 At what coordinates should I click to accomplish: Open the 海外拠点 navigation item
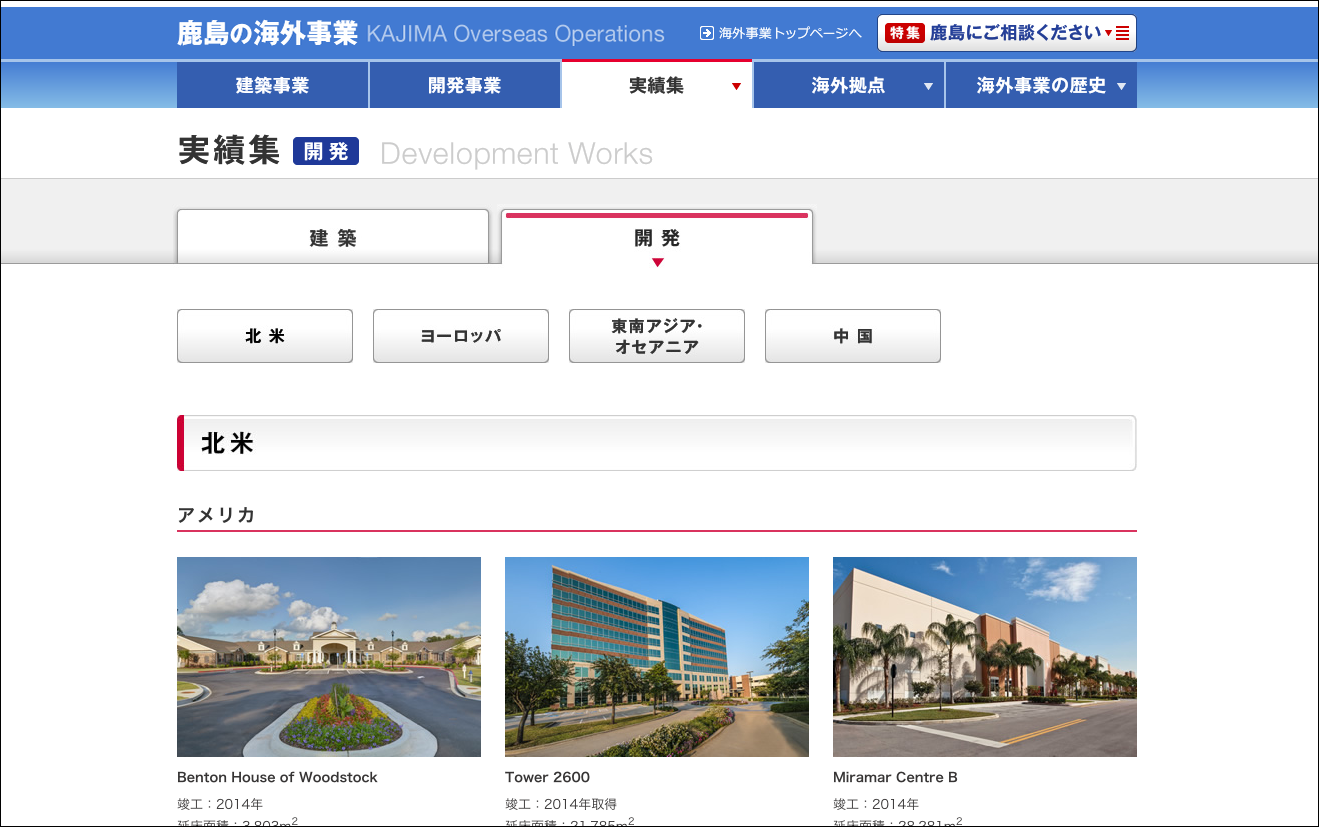849,85
